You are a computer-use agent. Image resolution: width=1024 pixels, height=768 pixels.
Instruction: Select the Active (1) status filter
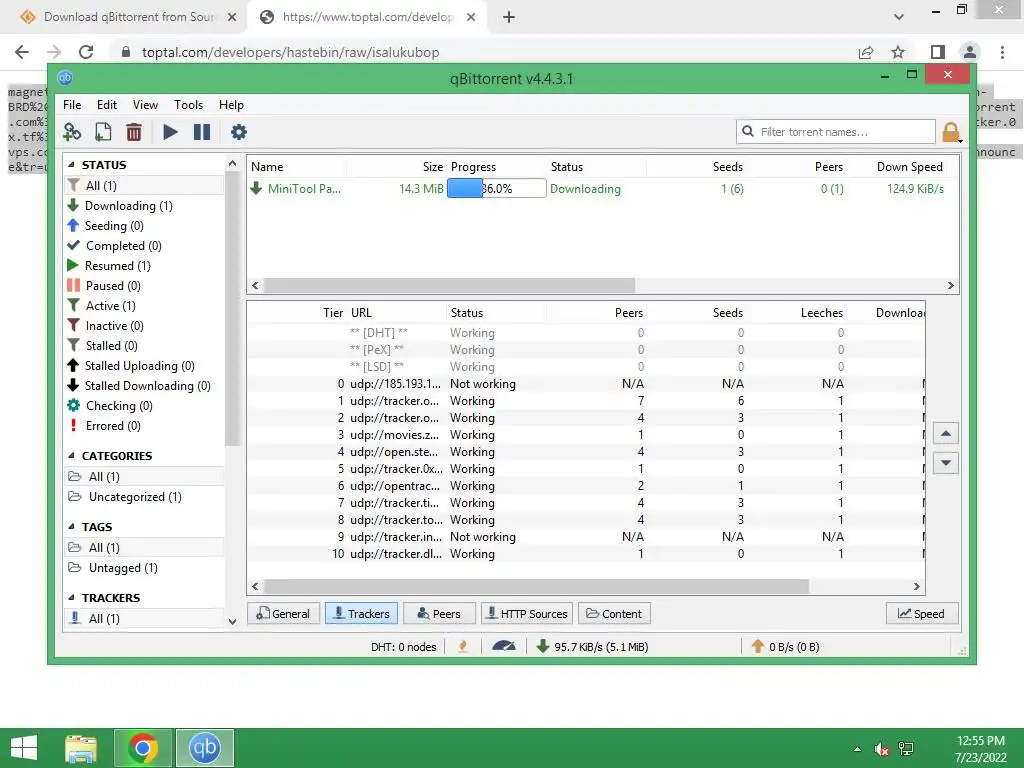111,306
